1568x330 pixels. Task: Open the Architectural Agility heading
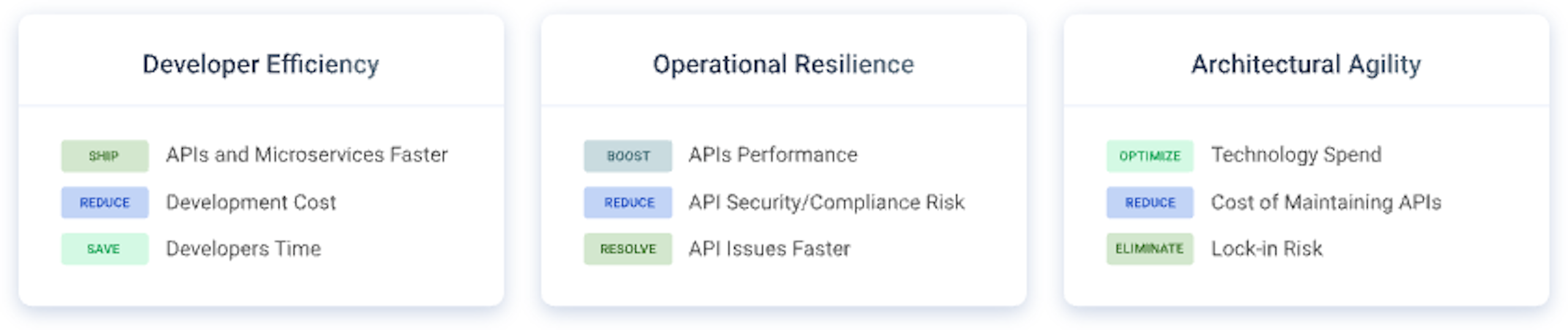(1306, 64)
